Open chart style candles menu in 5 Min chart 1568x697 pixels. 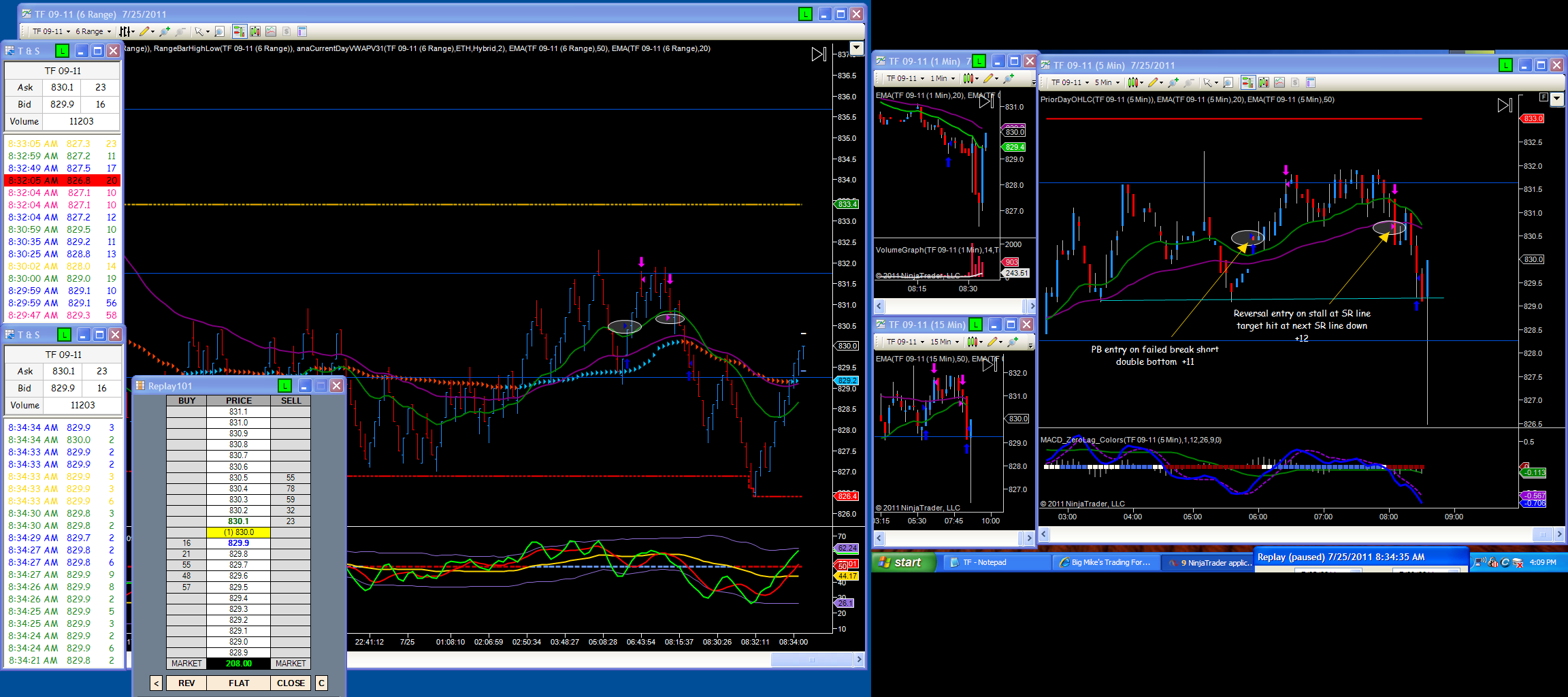(x=1135, y=82)
